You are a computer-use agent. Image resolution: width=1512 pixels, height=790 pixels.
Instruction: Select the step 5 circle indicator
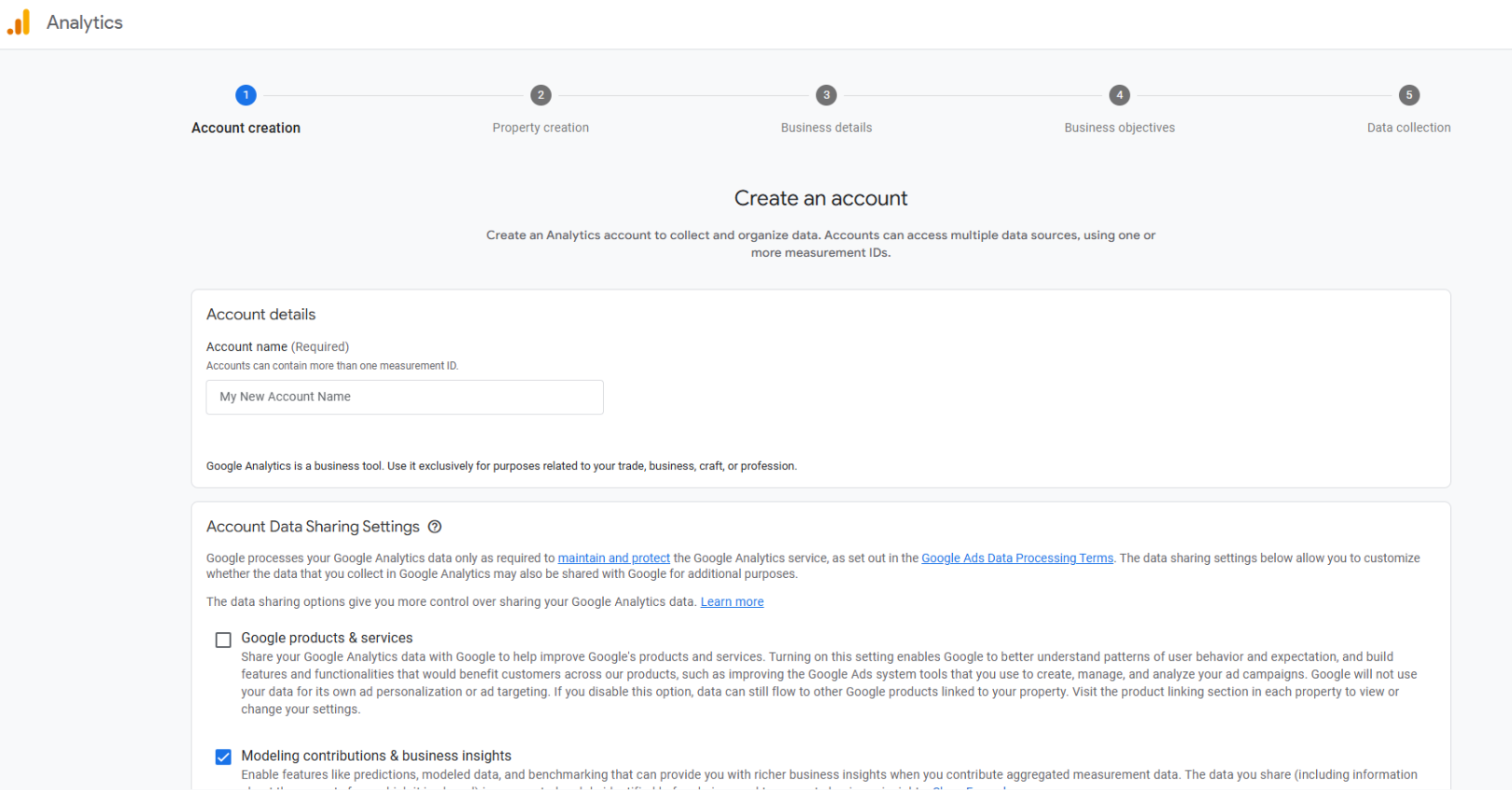[x=1408, y=95]
